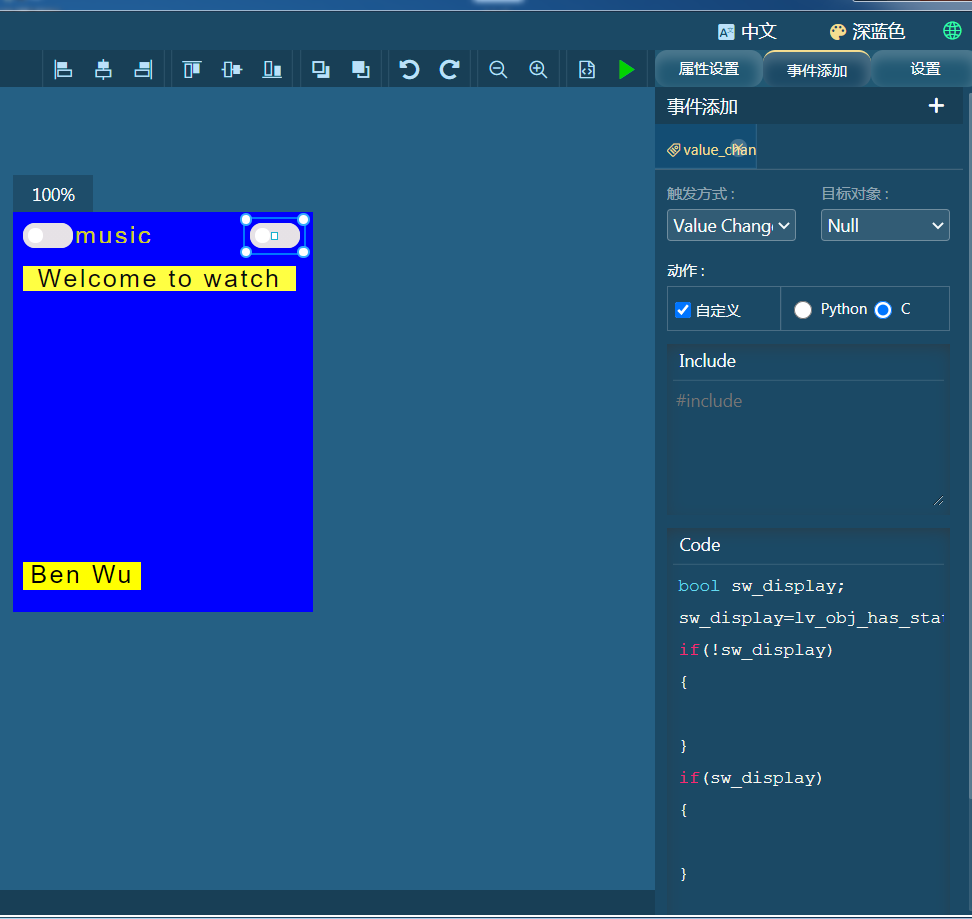Send selected widget to back
Image resolution: width=972 pixels, height=919 pixels.
361,69
